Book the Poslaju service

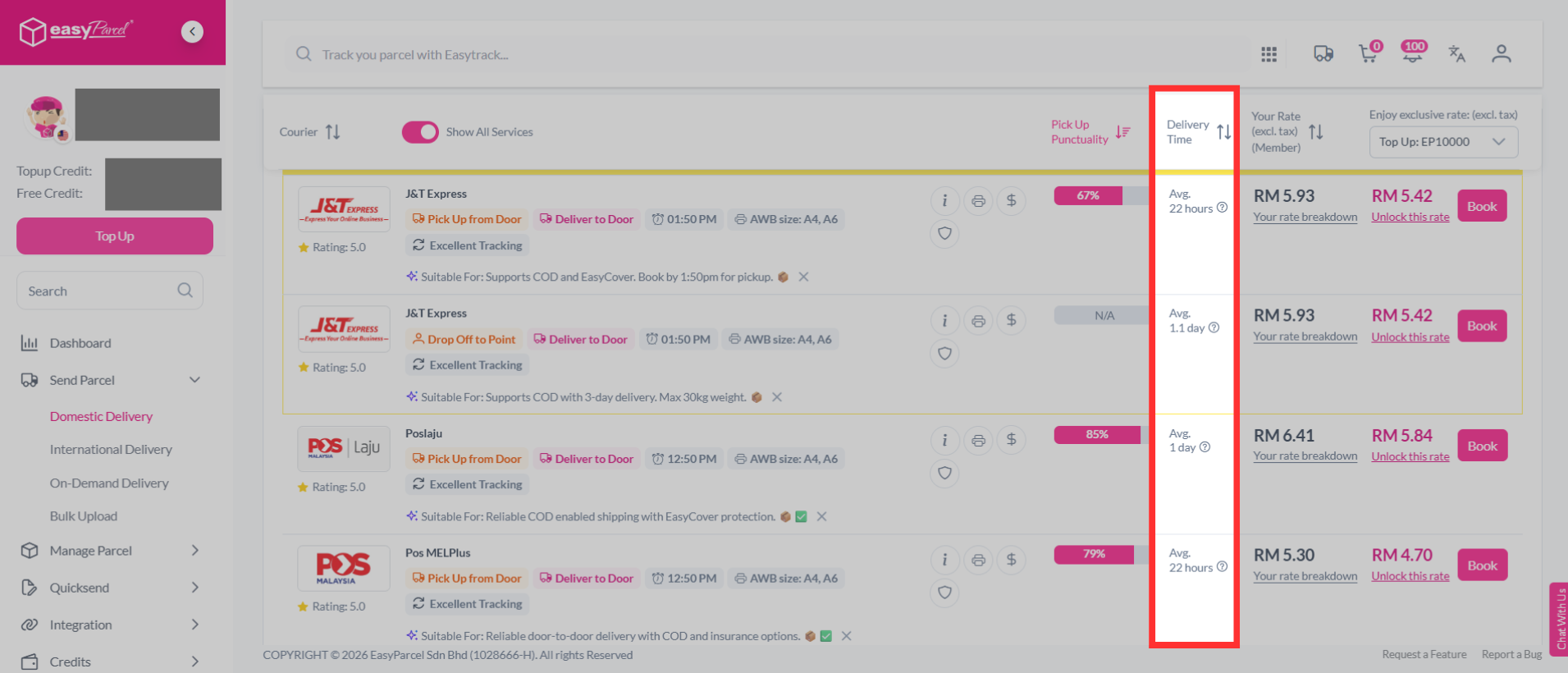click(x=1482, y=446)
